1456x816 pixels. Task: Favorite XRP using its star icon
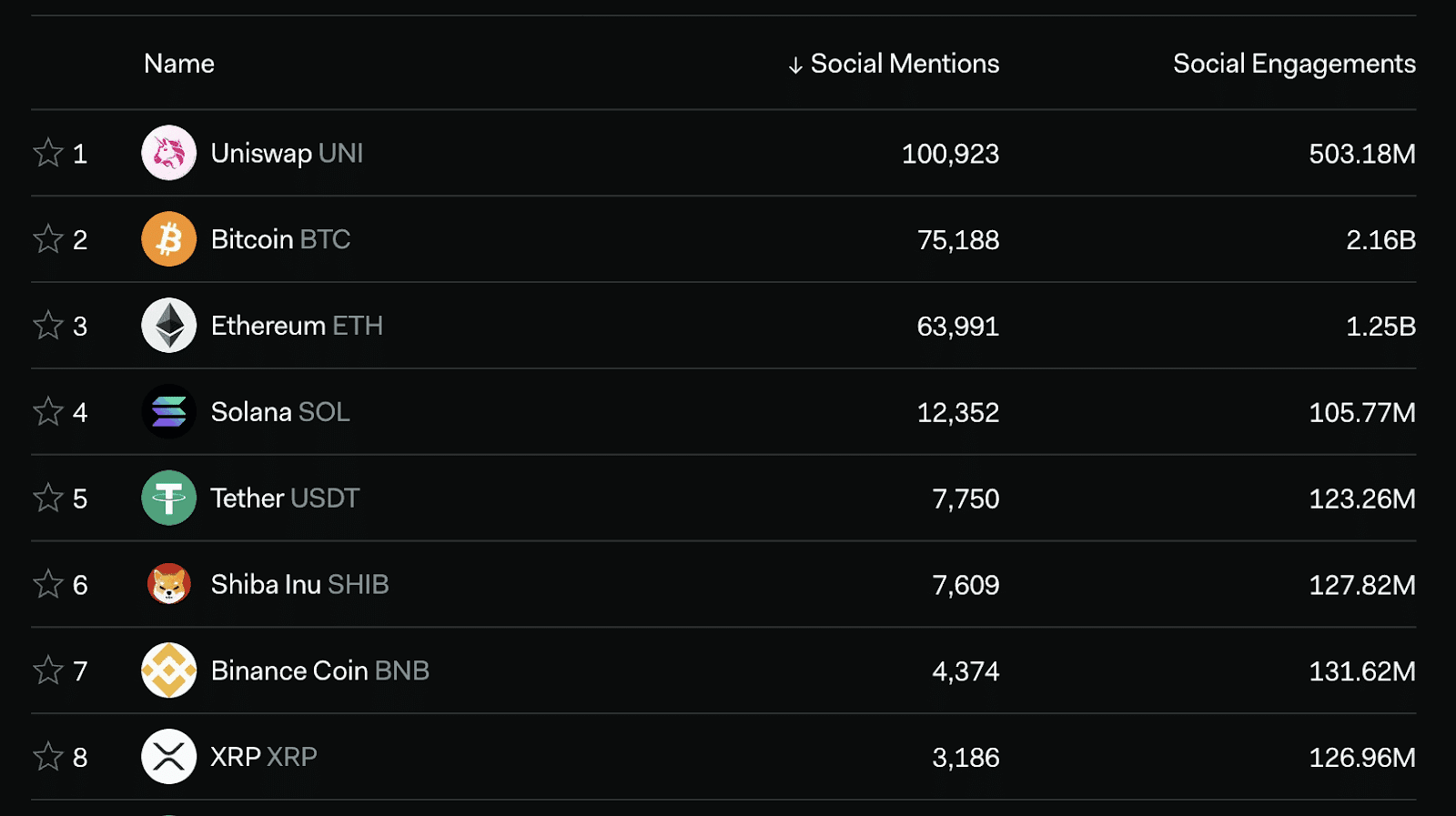coord(47,756)
